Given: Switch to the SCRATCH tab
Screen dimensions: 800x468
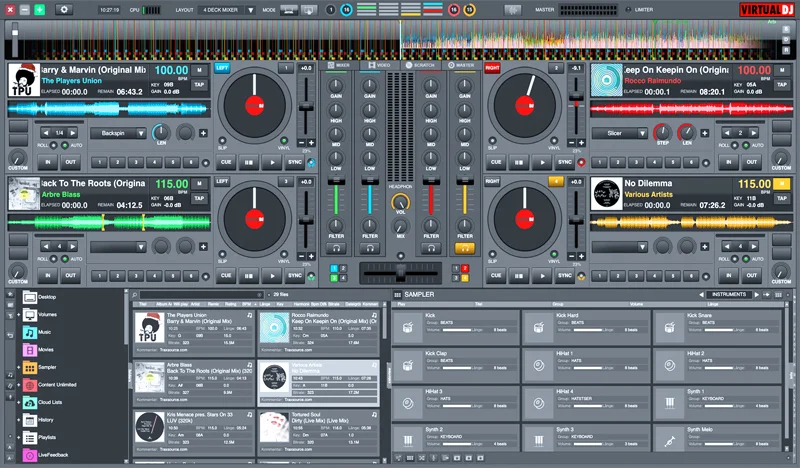Looking at the screenshot, I should (420, 65).
